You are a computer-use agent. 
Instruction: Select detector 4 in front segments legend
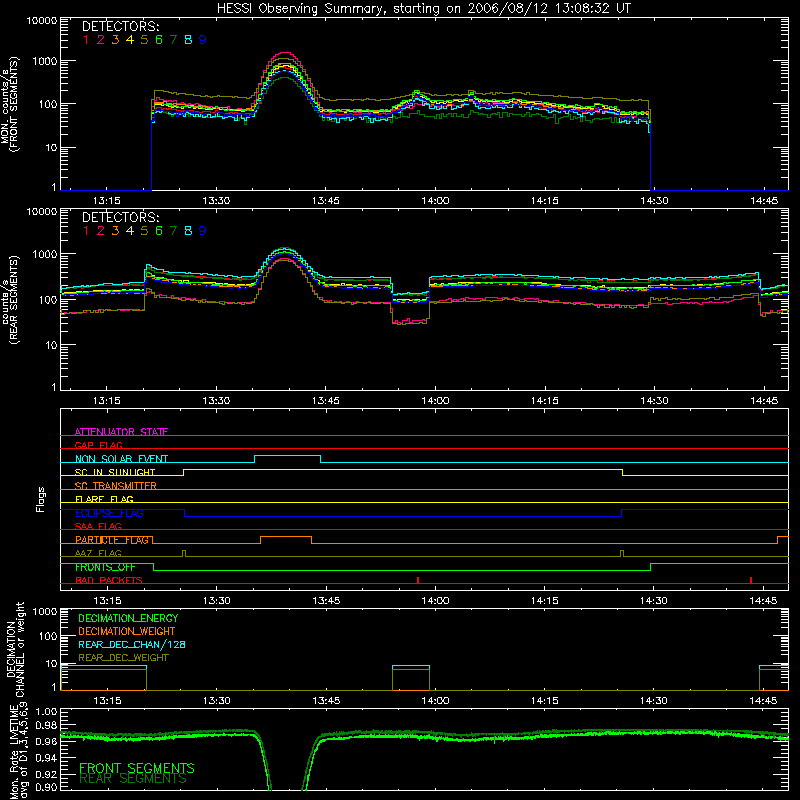point(130,39)
